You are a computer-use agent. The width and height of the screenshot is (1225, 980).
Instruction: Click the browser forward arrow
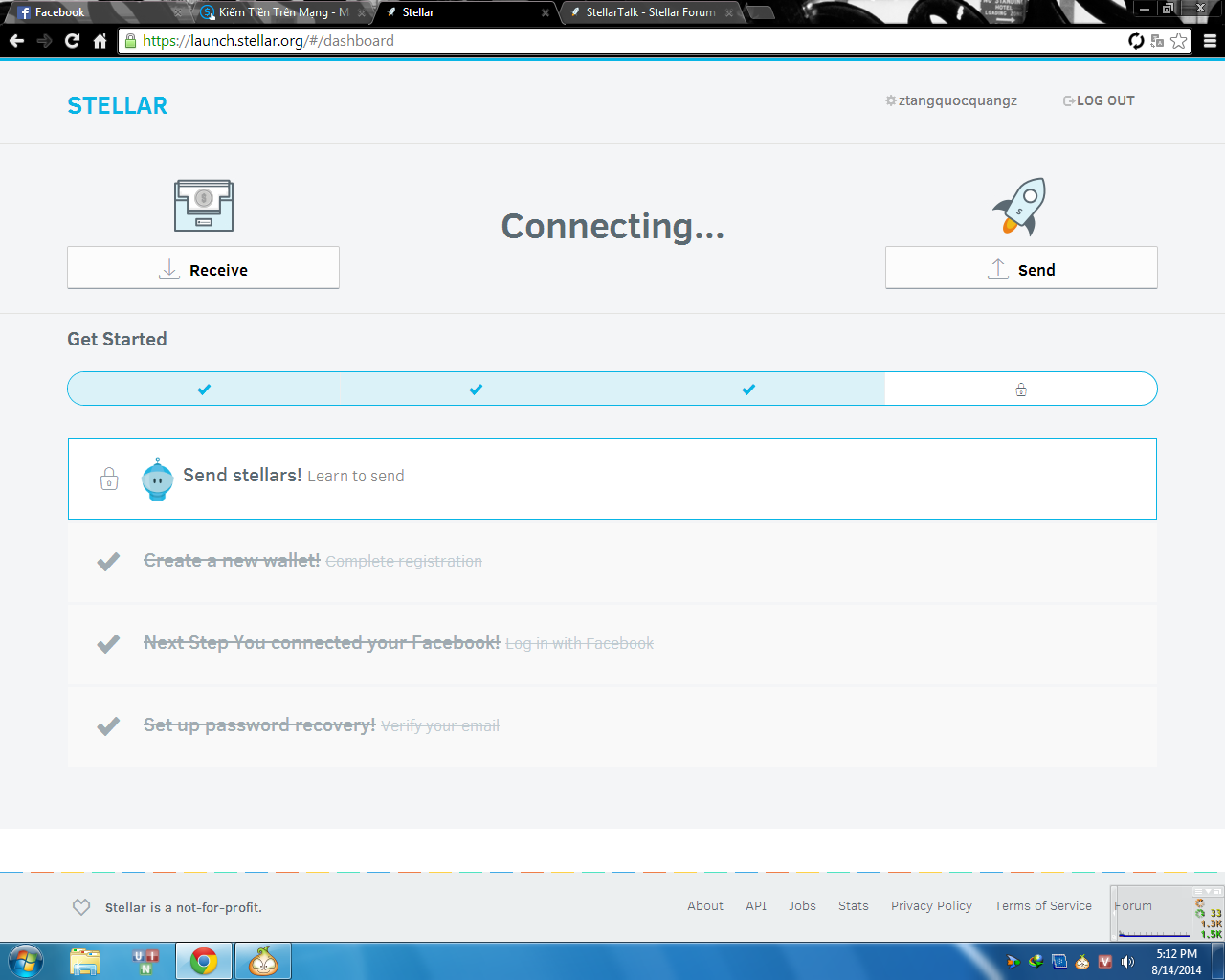point(44,41)
